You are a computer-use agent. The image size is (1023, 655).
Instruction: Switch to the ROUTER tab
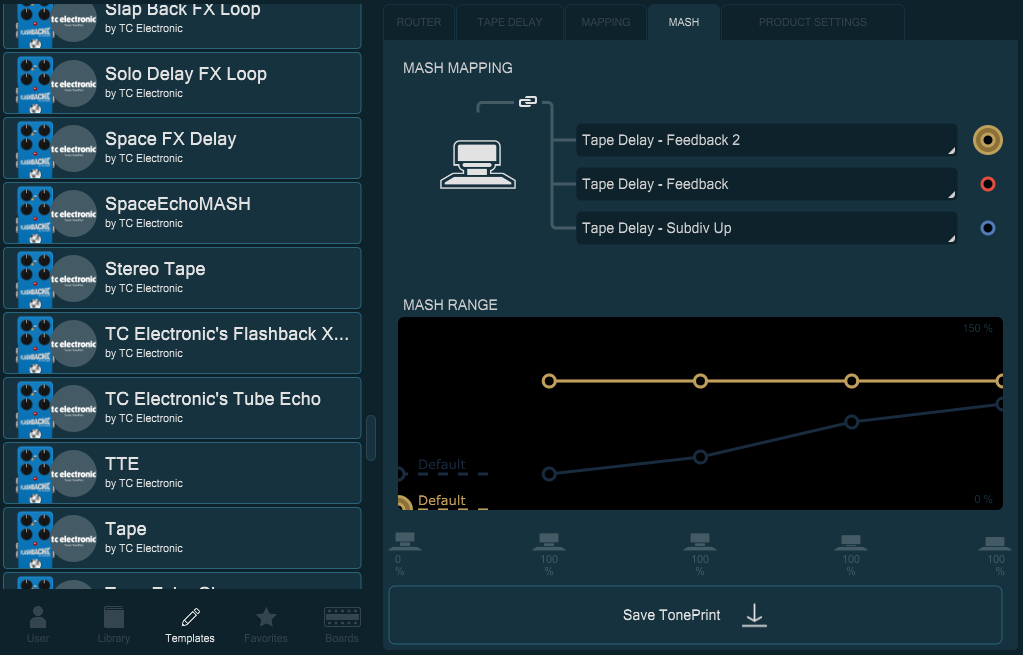419,22
